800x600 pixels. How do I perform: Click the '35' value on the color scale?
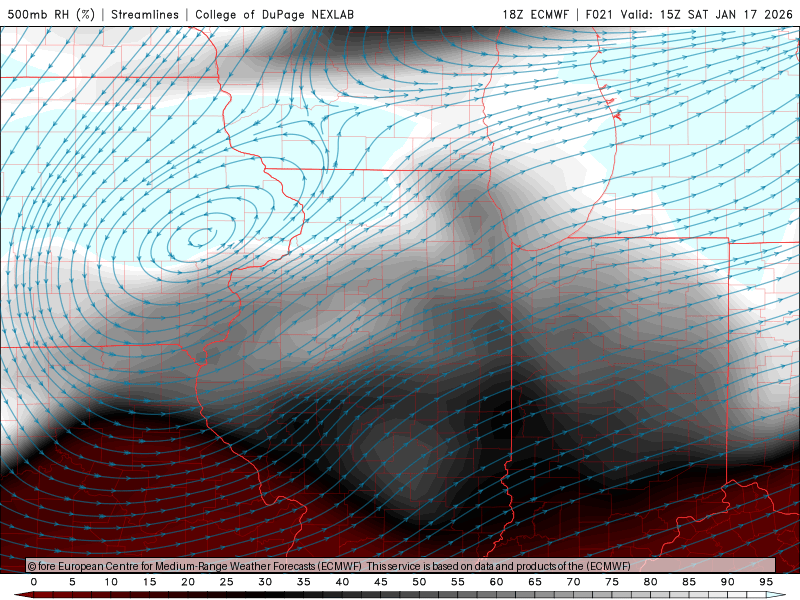(304, 582)
